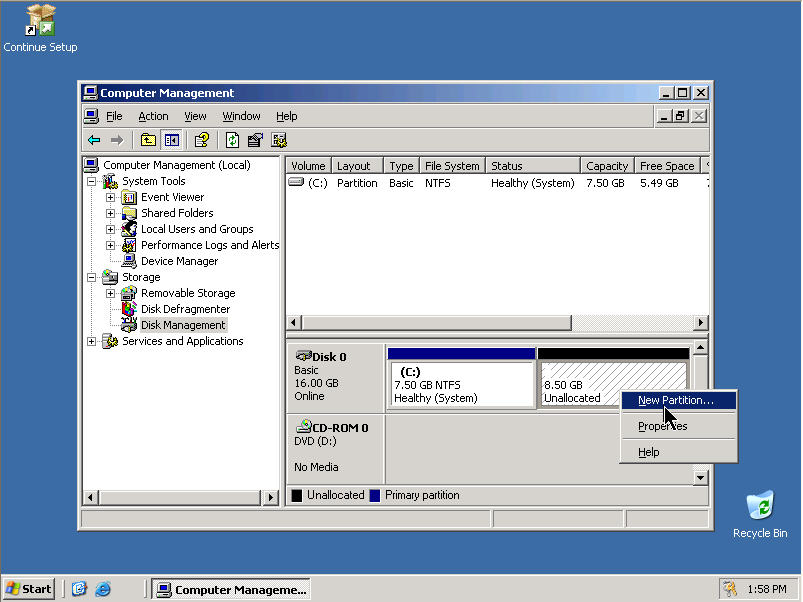Screen dimensions: 803x602
Task: Select the (C:) volume row in list
Action: pyautogui.click(x=497, y=183)
